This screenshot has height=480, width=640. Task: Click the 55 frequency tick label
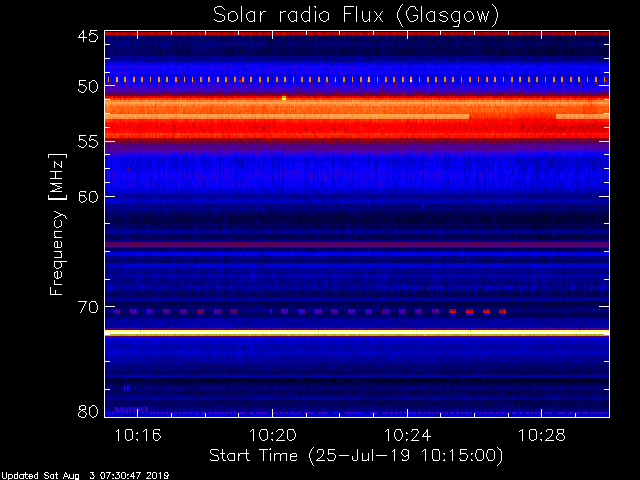pos(88,142)
